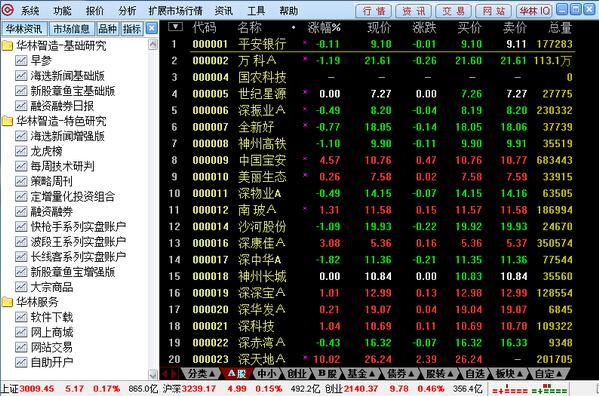Switch to the 华林资讯 tab
Image resolution: width=599 pixels, height=396 pixels.
24,29
